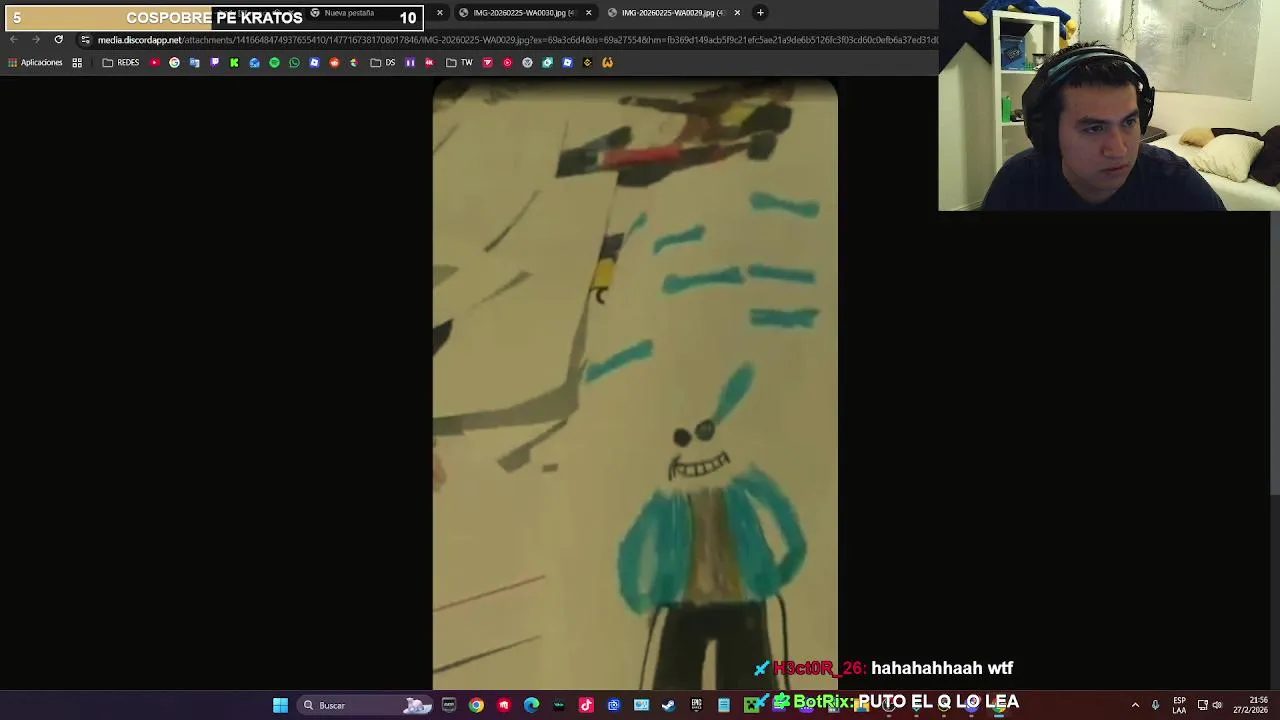The width and height of the screenshot is (1280, 720).
Task: Click the Buscar taskbar search box
Action: pyautogui.click(x=365, y=705)
